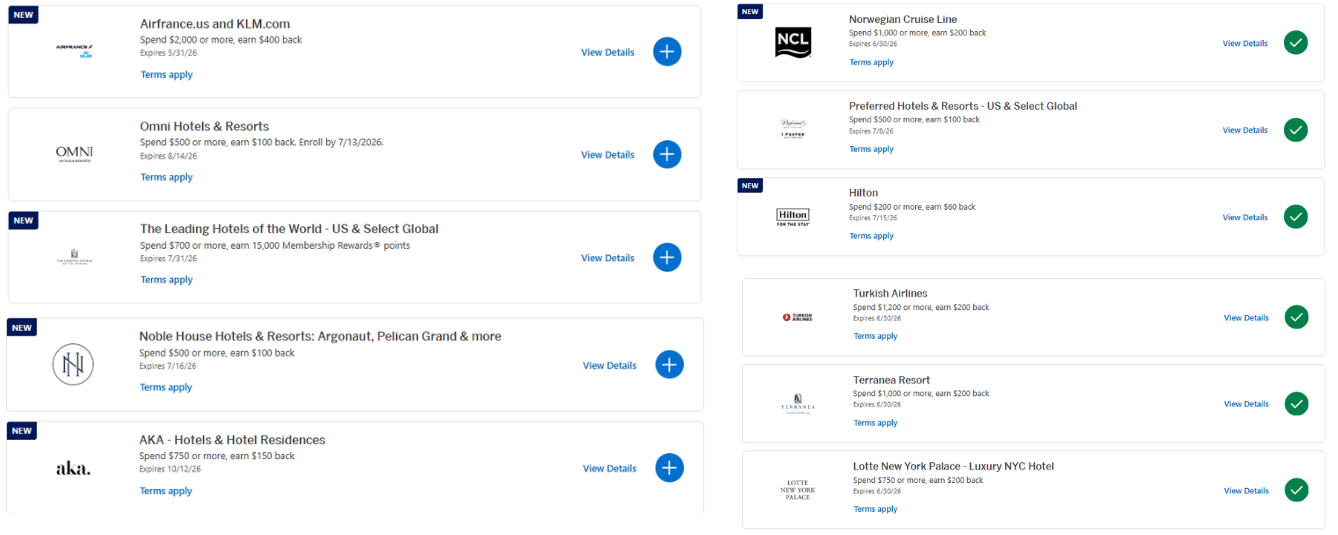View Details for Leading Hotels of the World
The width and height of the screenshot is (1338, 535).
tap(608, 258)
